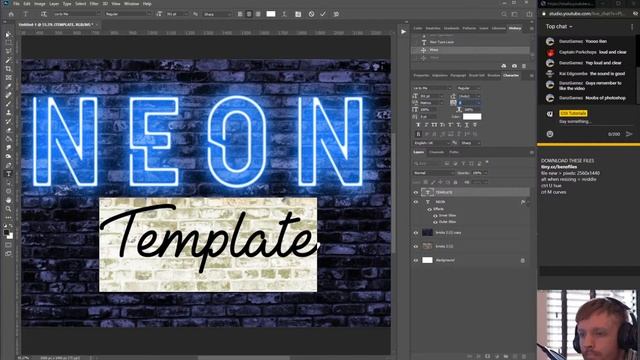Click the foreground color swatch in toolbar

coord(6,233)
